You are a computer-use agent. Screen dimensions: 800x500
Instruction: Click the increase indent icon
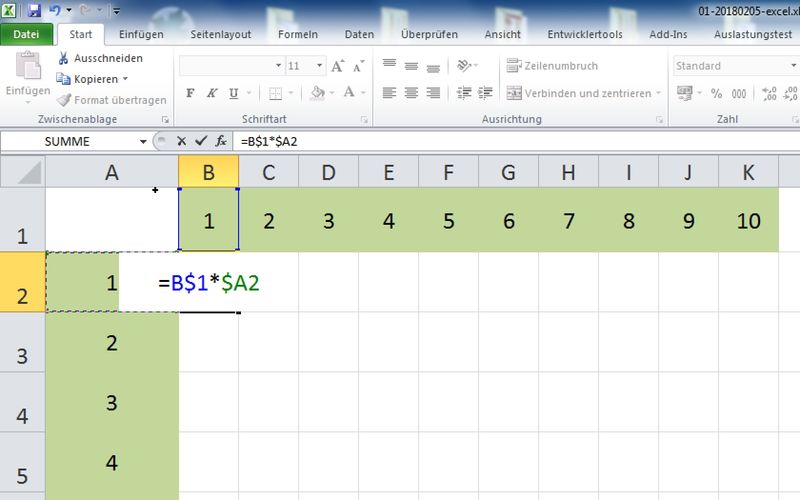(x=485, y=93)
